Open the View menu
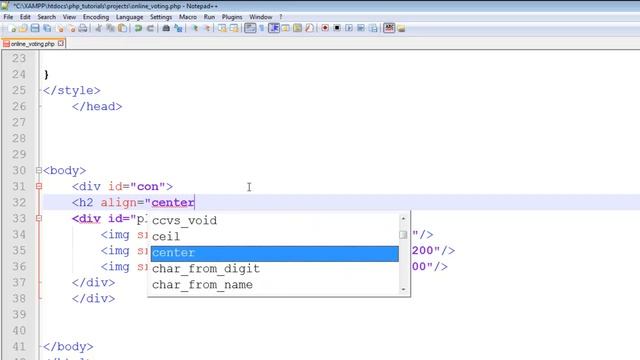The height and width of the screenshot is (360, 640). (x=69, y=17)
